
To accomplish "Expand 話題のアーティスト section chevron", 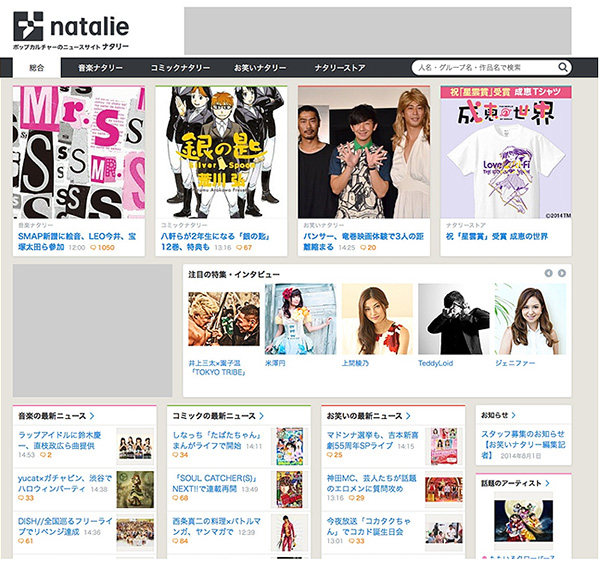I will [x=547, y=483].
